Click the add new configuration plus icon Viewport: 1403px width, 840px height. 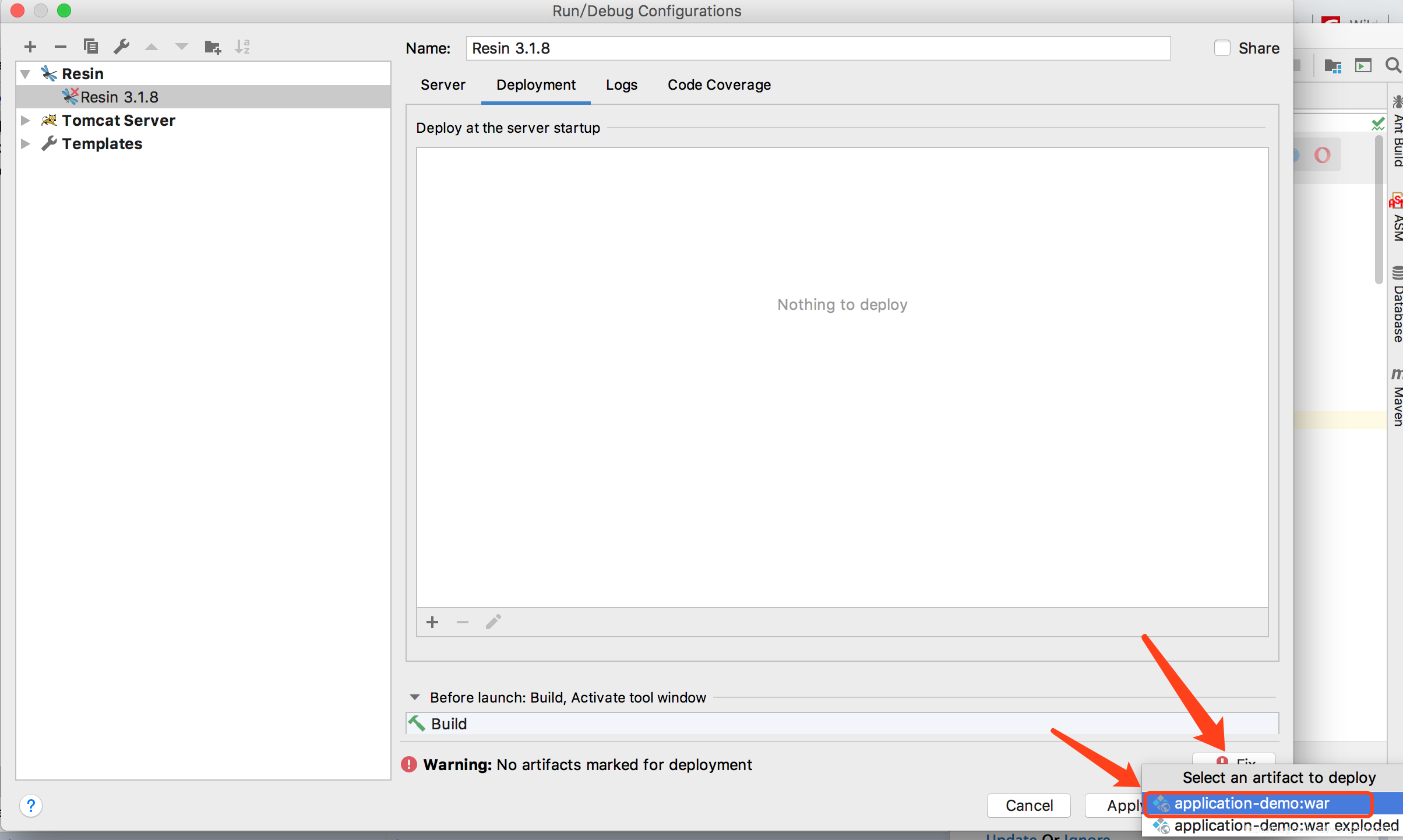tap(30, 47)
